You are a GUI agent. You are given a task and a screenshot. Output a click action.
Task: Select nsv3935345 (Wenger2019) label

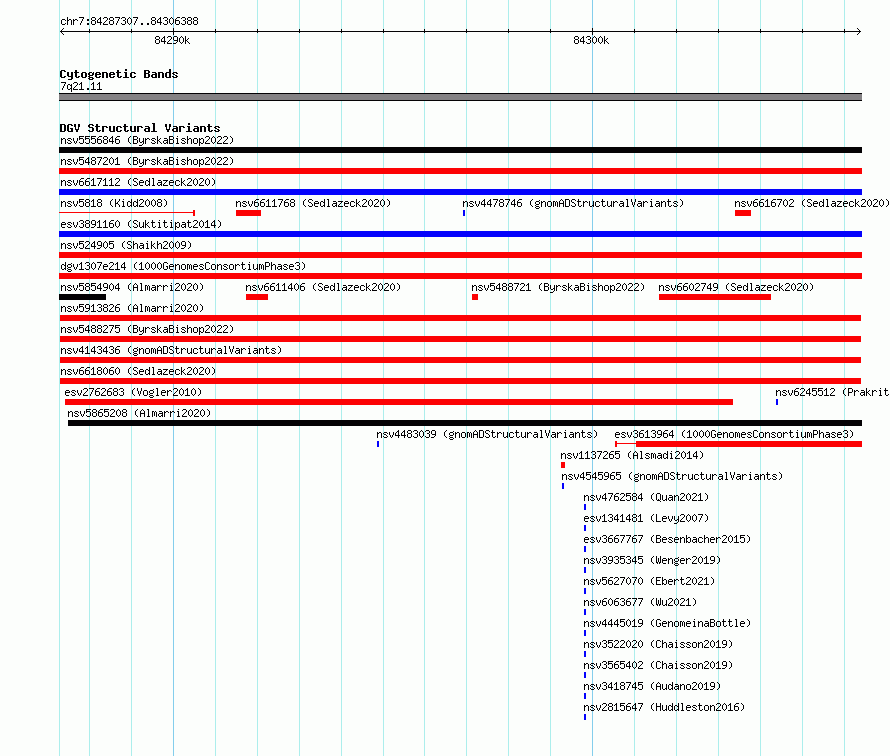652,560
